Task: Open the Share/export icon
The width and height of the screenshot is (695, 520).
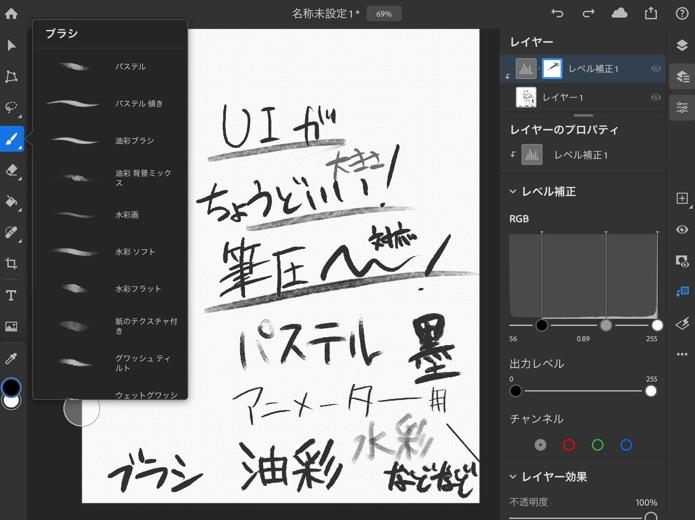Action: coord(651,13)
